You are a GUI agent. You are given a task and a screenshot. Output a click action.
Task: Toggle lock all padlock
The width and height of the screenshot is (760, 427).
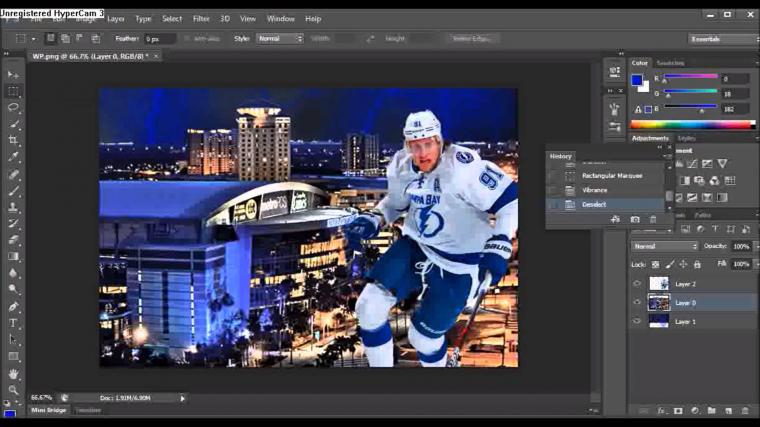697,265
